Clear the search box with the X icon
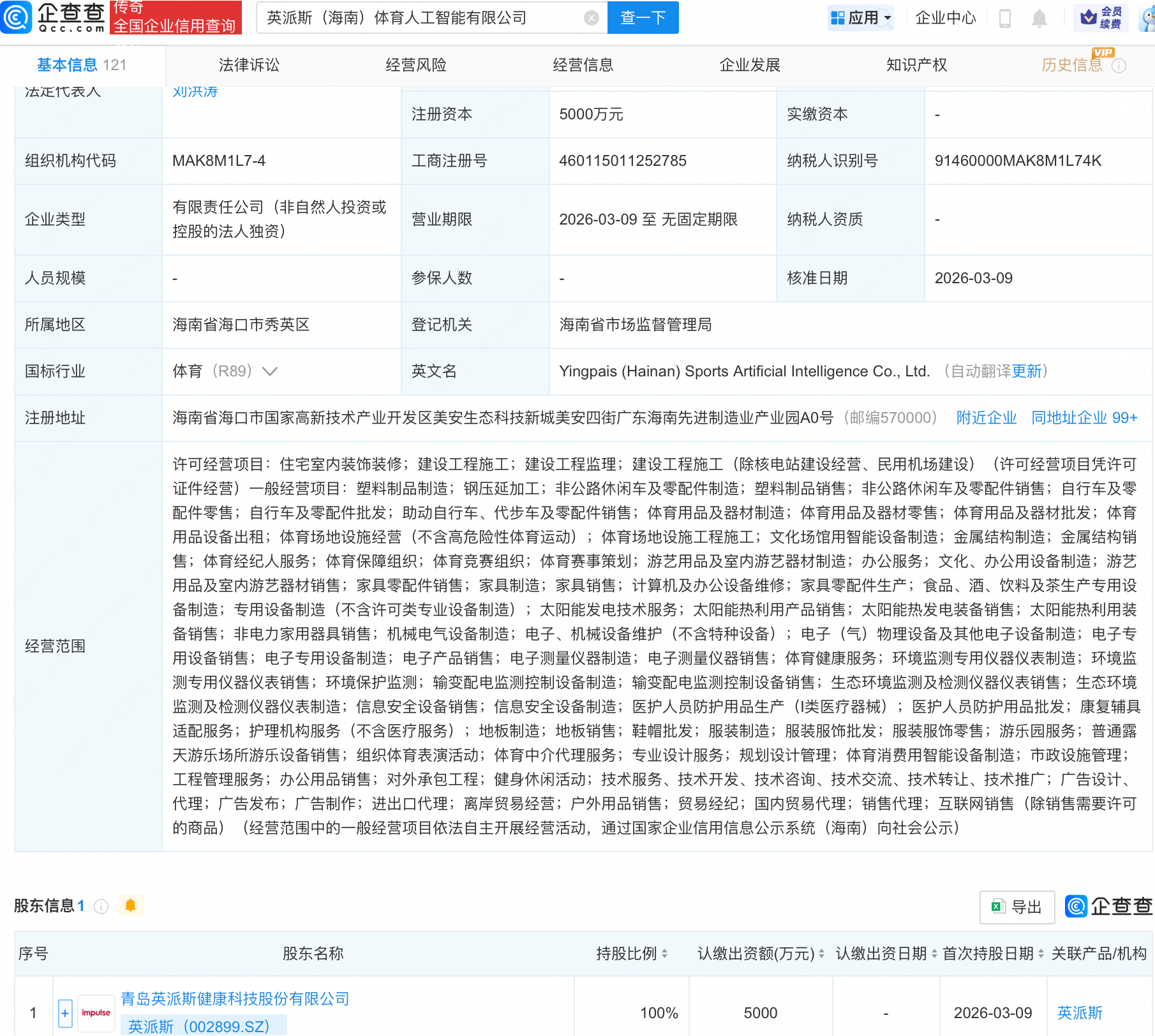The width and height of the screenshot is (1155, 1036). (x=592, y=18)
